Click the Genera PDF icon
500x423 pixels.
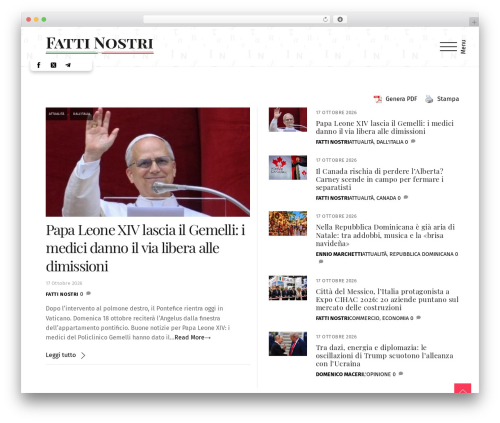point(378,99)
